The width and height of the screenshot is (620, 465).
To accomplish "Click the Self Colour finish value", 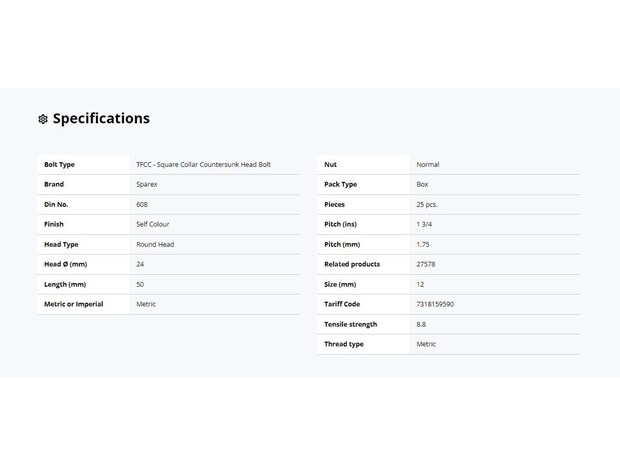I will [x=153, y=224].
